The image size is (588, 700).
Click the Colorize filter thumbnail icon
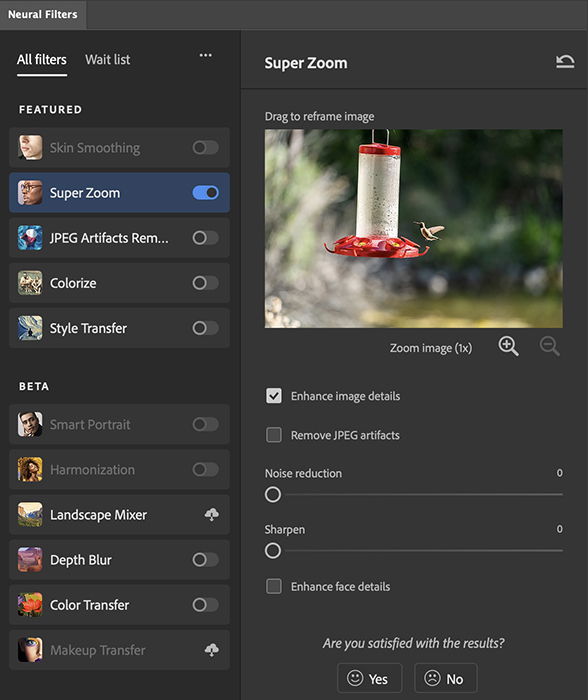(30, 283)
